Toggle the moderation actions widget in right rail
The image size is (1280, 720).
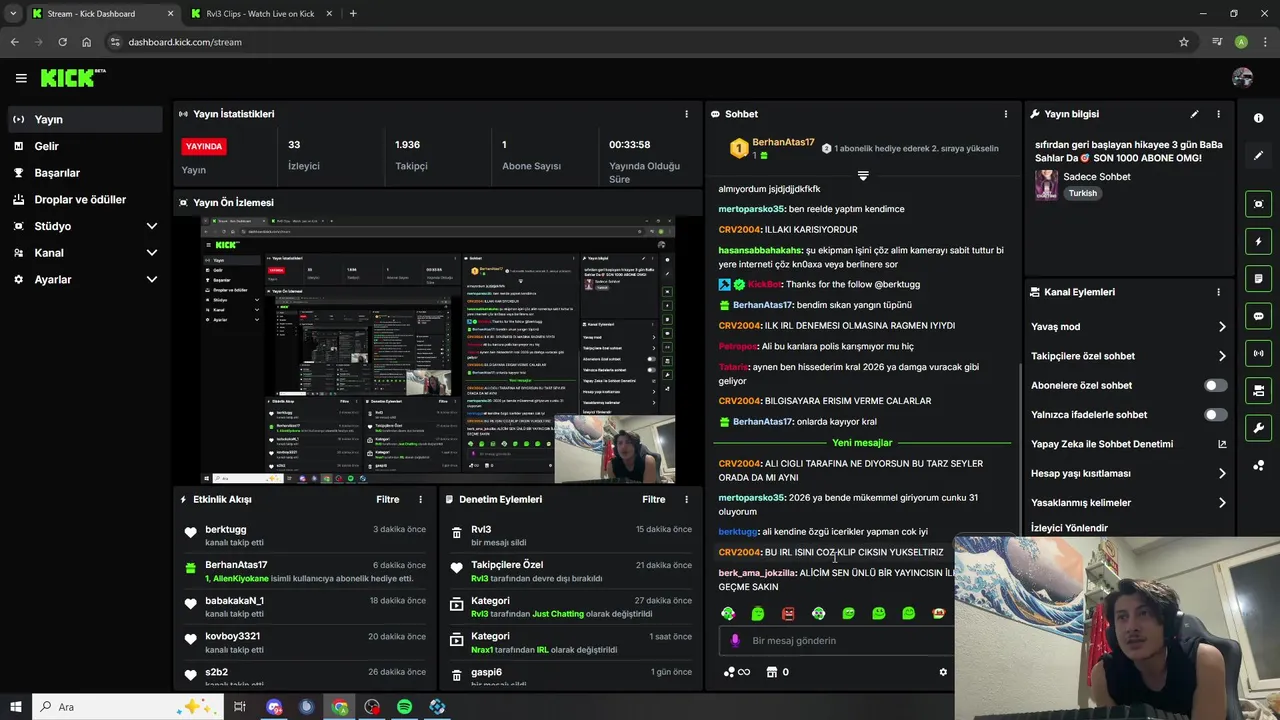point(1258,390)
